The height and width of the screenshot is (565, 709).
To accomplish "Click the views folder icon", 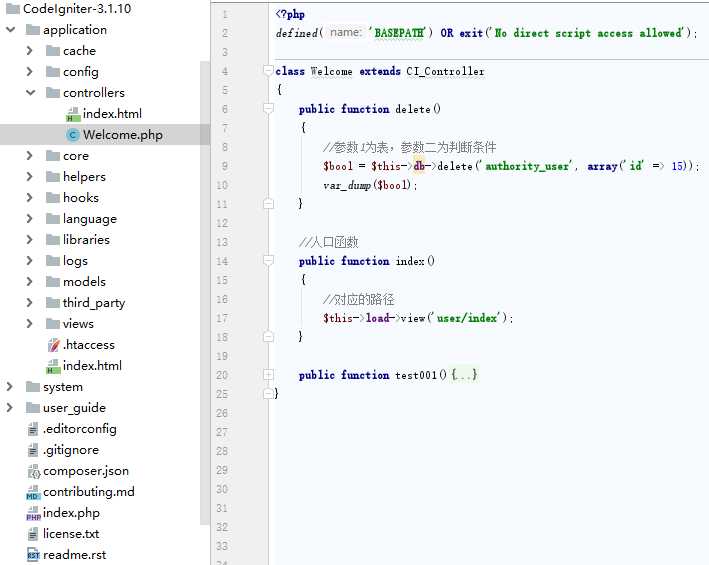I will (x=53, y=324).
